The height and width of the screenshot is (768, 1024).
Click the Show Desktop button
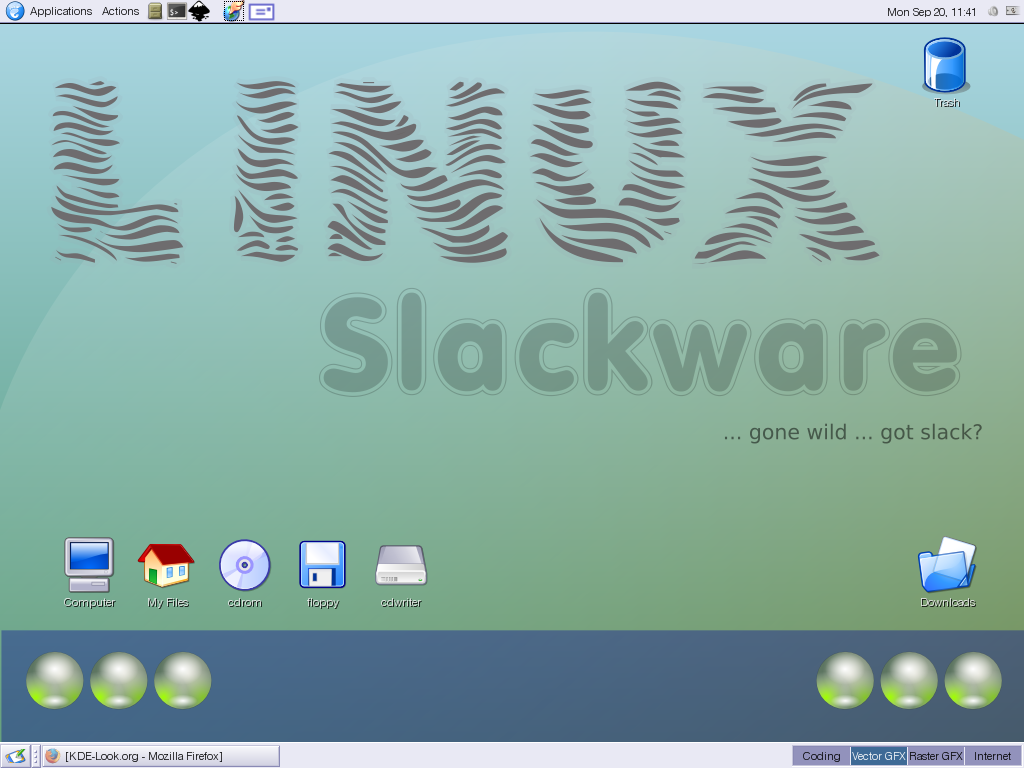[16, 756]
